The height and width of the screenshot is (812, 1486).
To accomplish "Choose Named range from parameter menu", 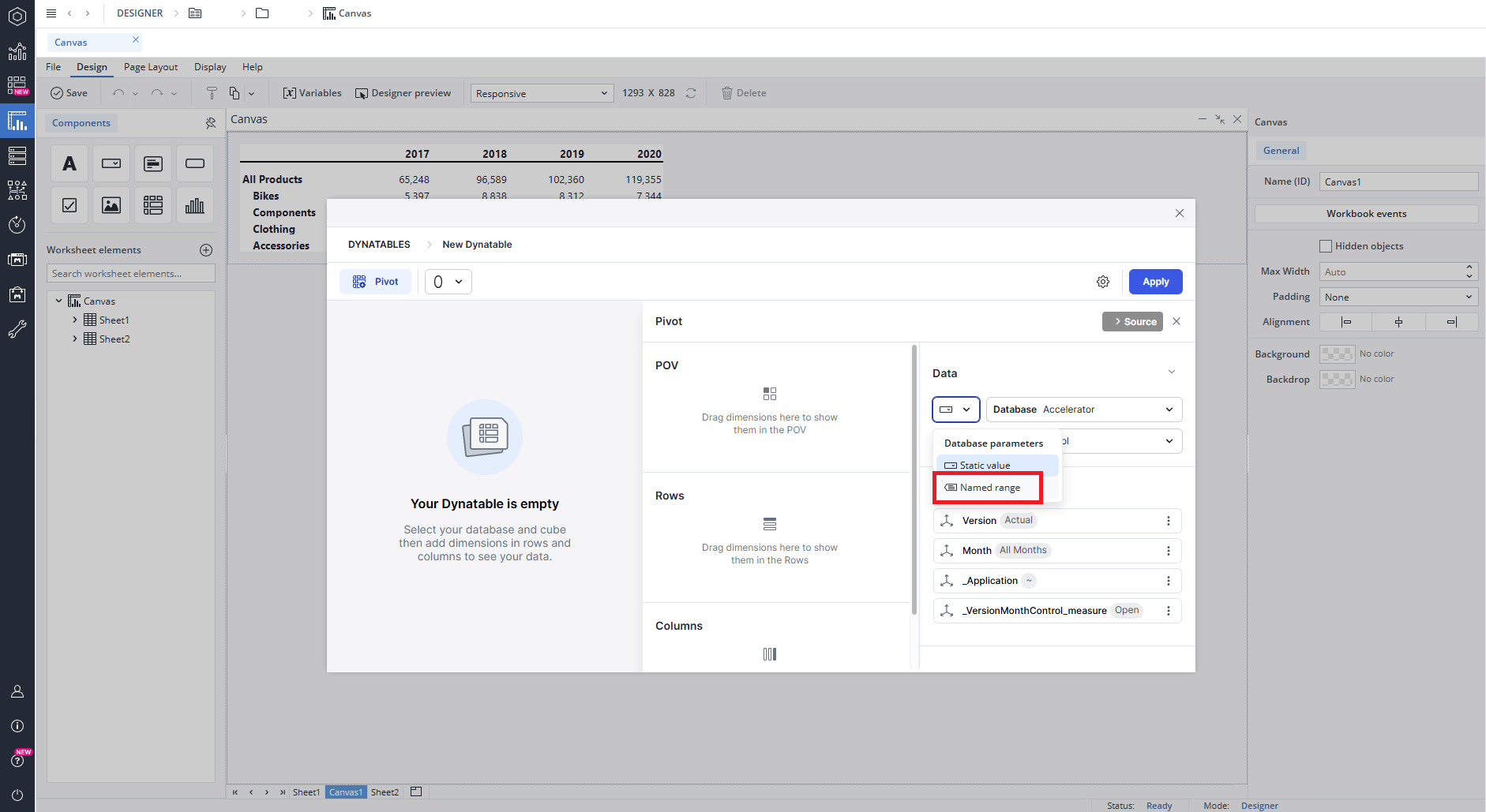I will tap(989, 488).
